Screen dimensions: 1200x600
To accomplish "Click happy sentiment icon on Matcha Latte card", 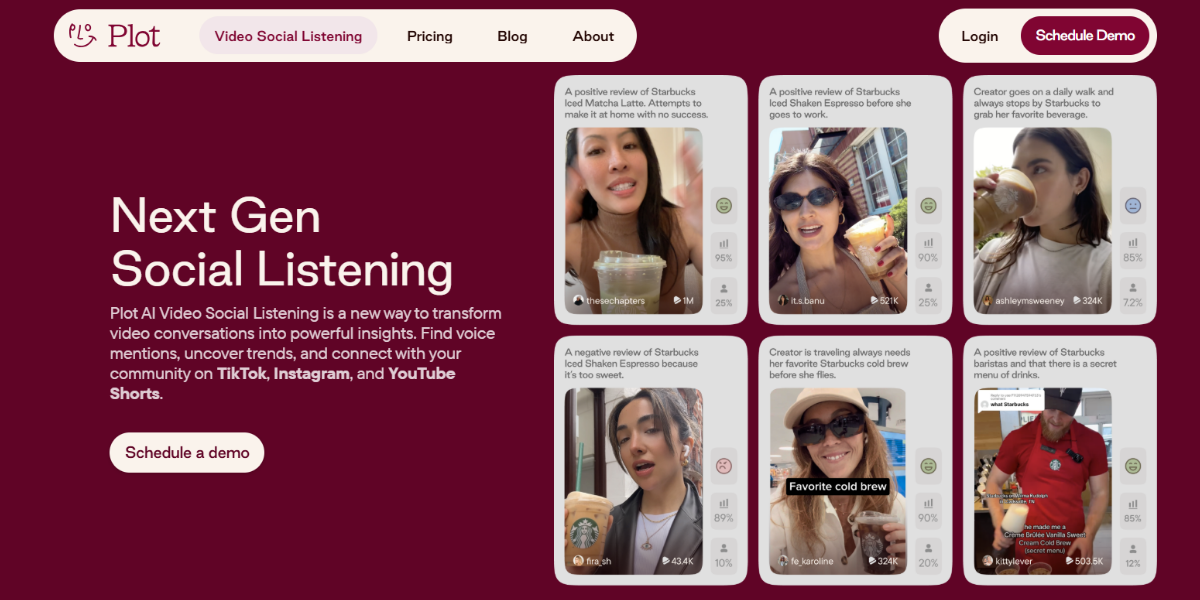I will [x=724, y=205].
